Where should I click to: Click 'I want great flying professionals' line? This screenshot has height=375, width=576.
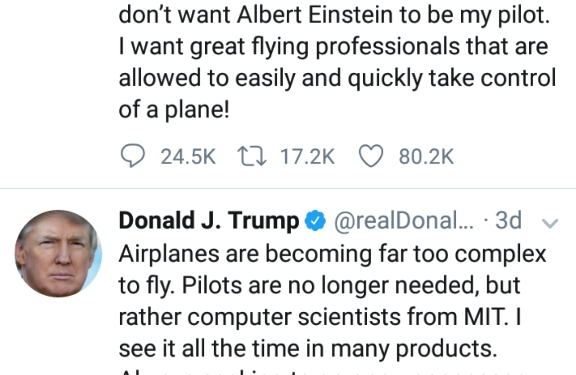(333, 47)
